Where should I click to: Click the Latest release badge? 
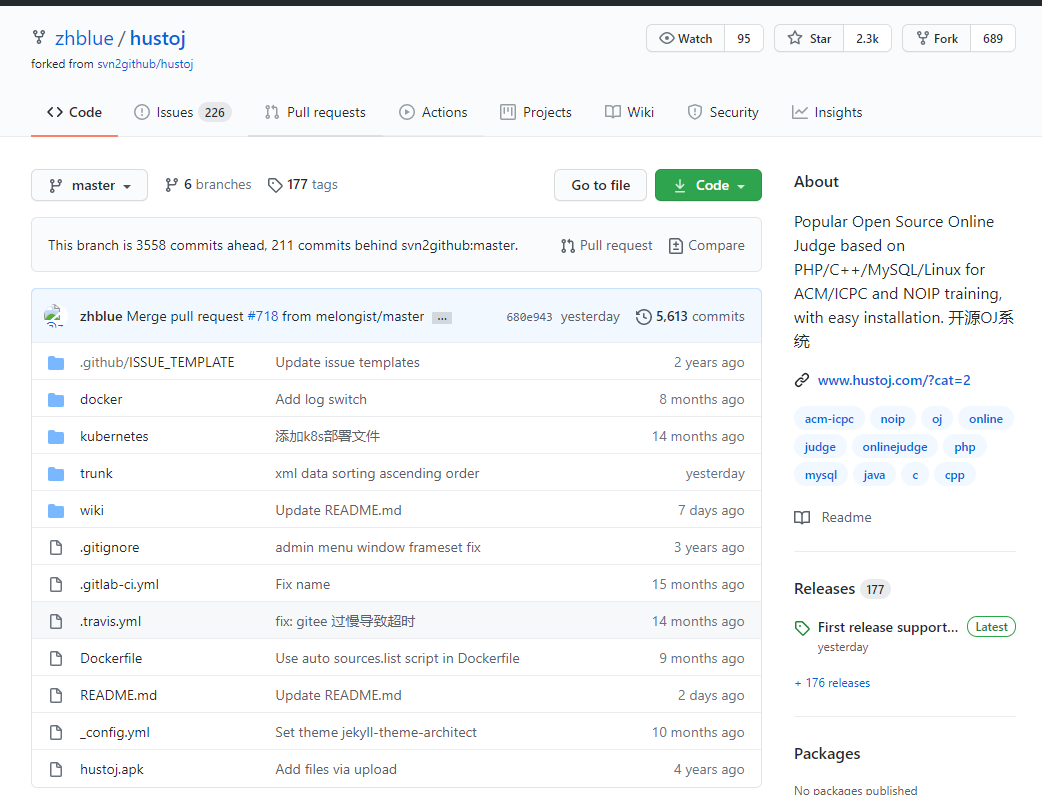click(991, 627)
